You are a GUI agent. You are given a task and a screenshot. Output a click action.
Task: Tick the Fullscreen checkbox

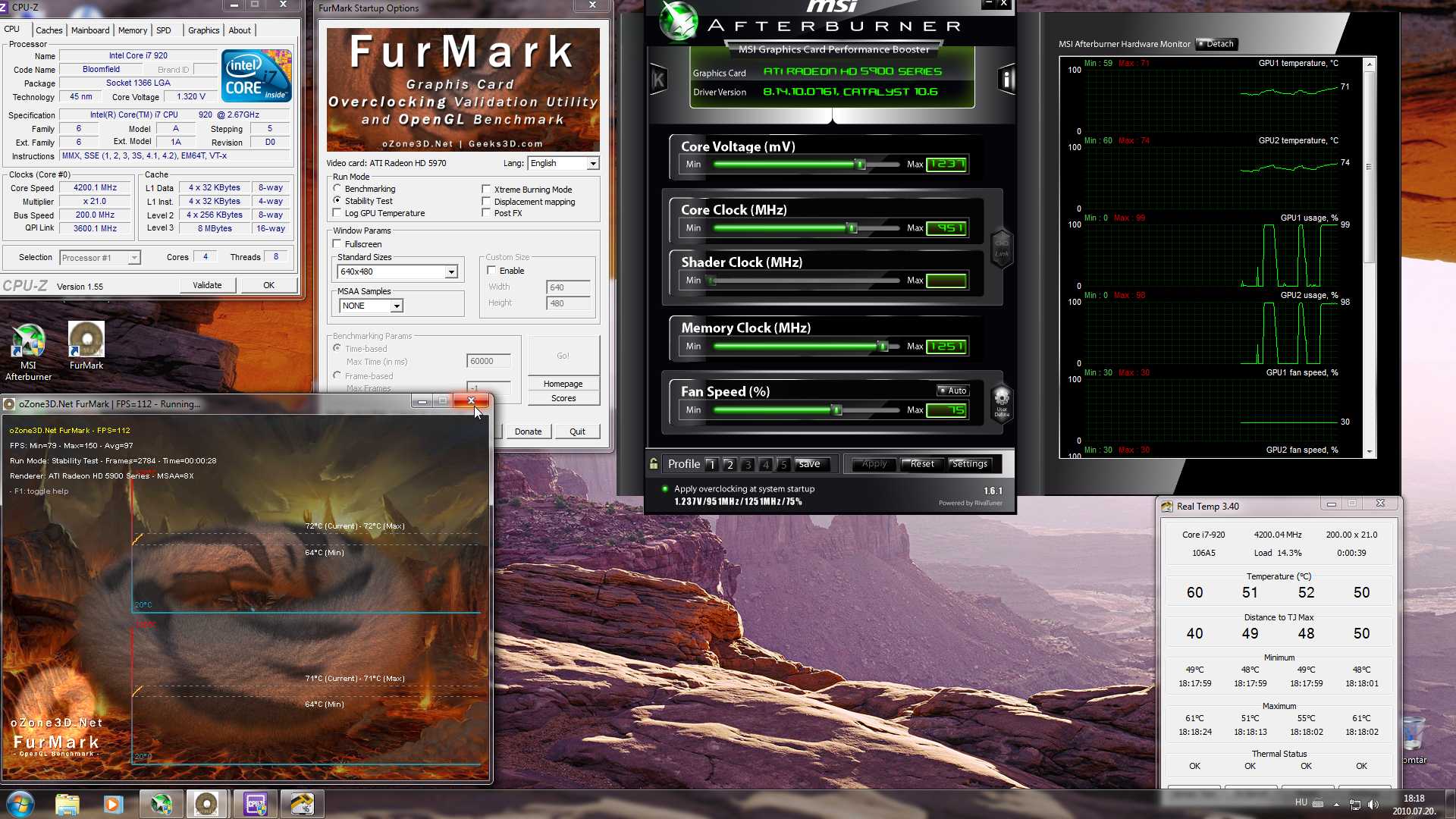coord(337,244)
